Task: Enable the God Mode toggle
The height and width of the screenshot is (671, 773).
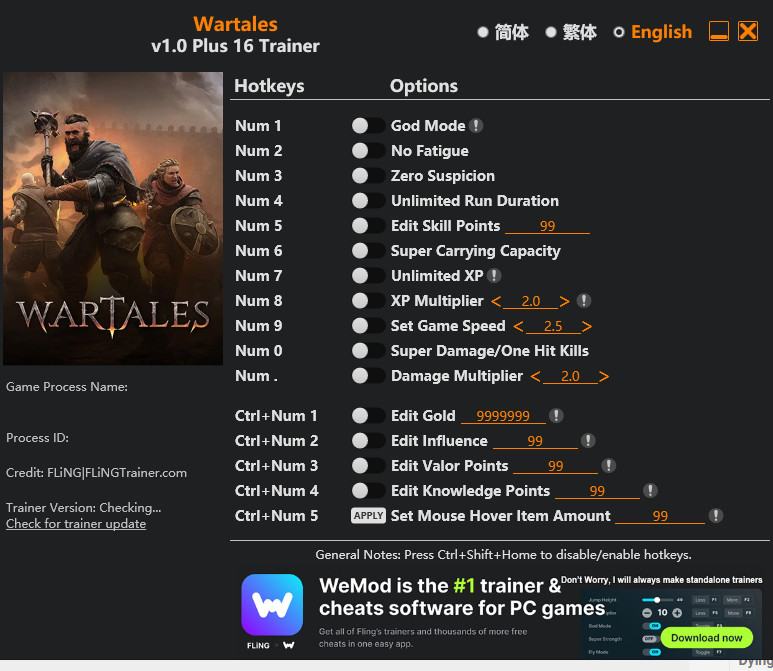Action: tap(367, 126)
